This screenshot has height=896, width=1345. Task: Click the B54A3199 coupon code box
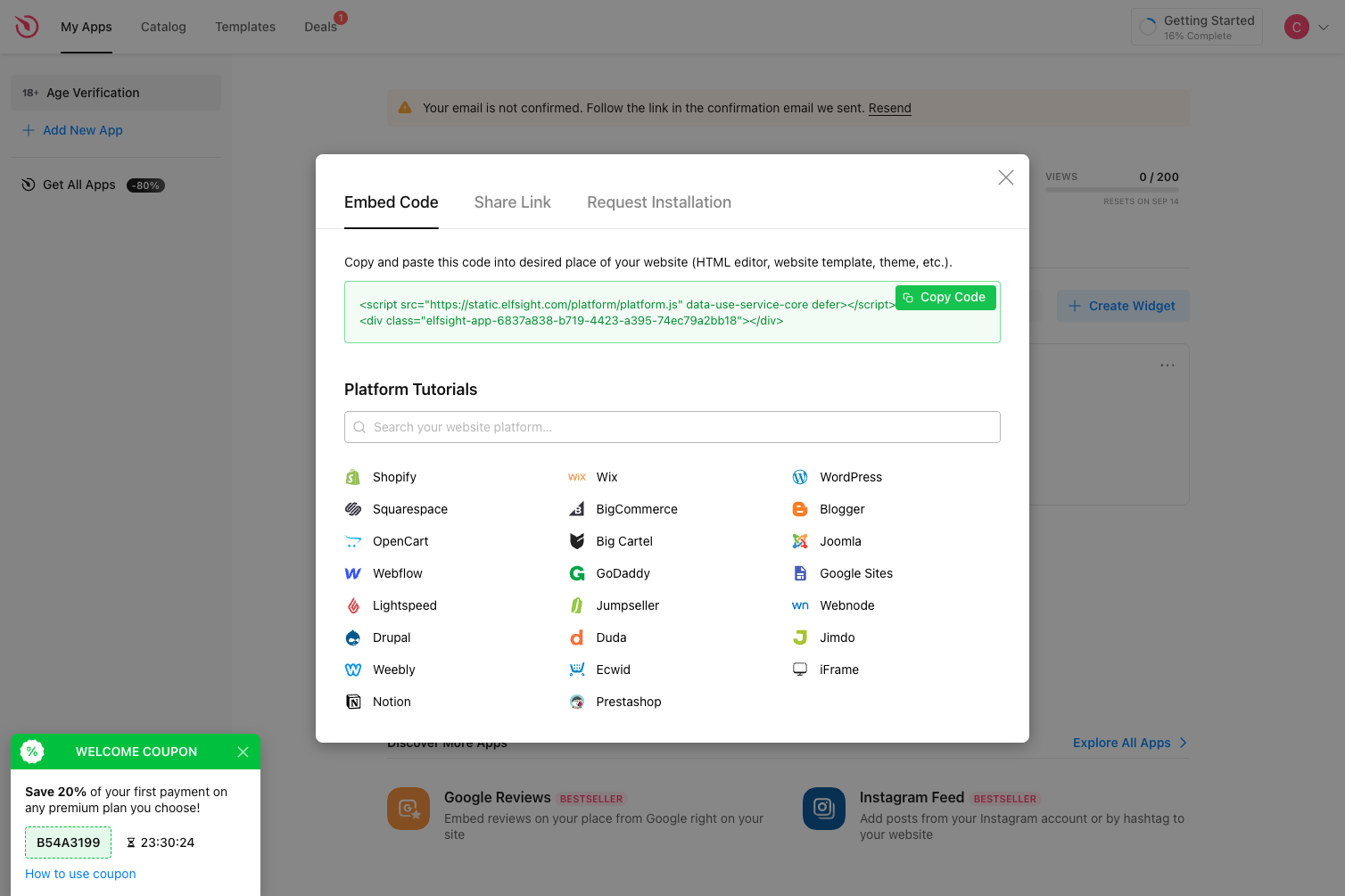click(x=69, y=843)
